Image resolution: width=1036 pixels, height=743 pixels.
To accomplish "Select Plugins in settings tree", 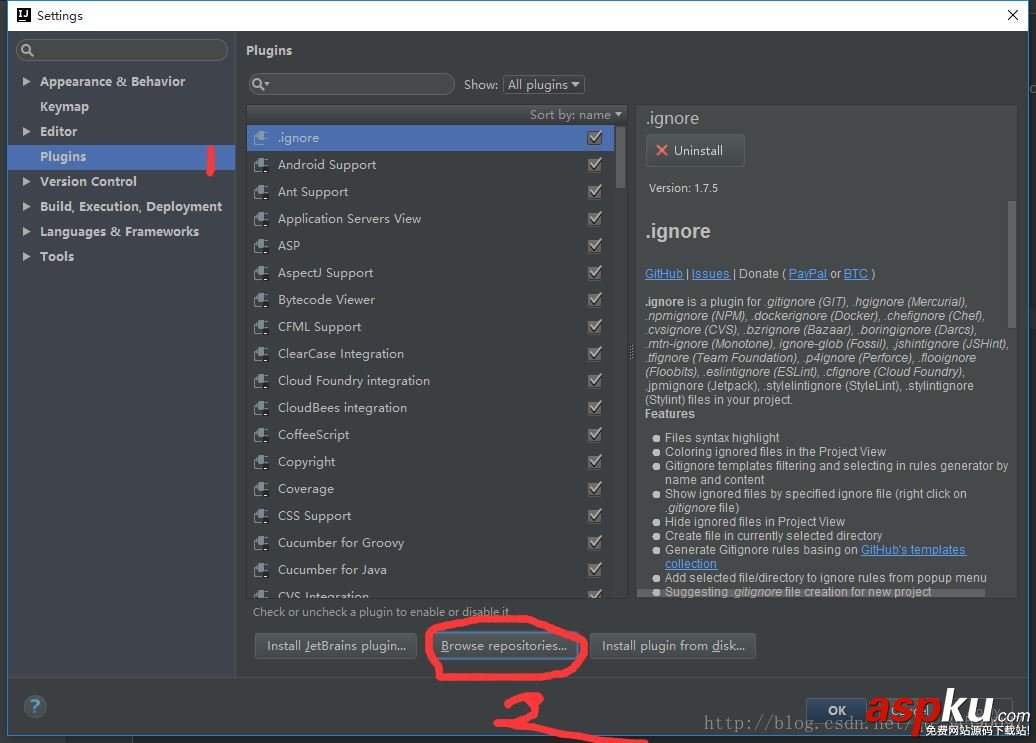I will point(121,157).
